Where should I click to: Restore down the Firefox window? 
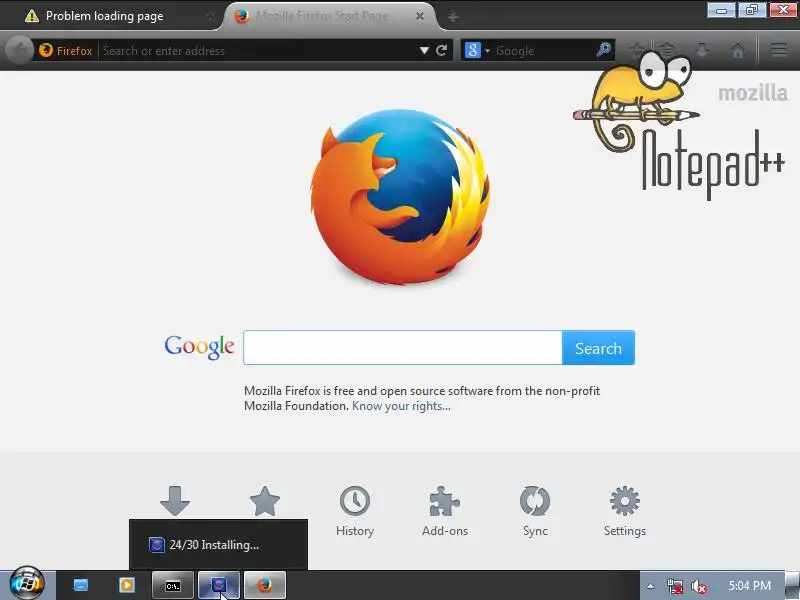pyautogui.click(x=752, y=10)
